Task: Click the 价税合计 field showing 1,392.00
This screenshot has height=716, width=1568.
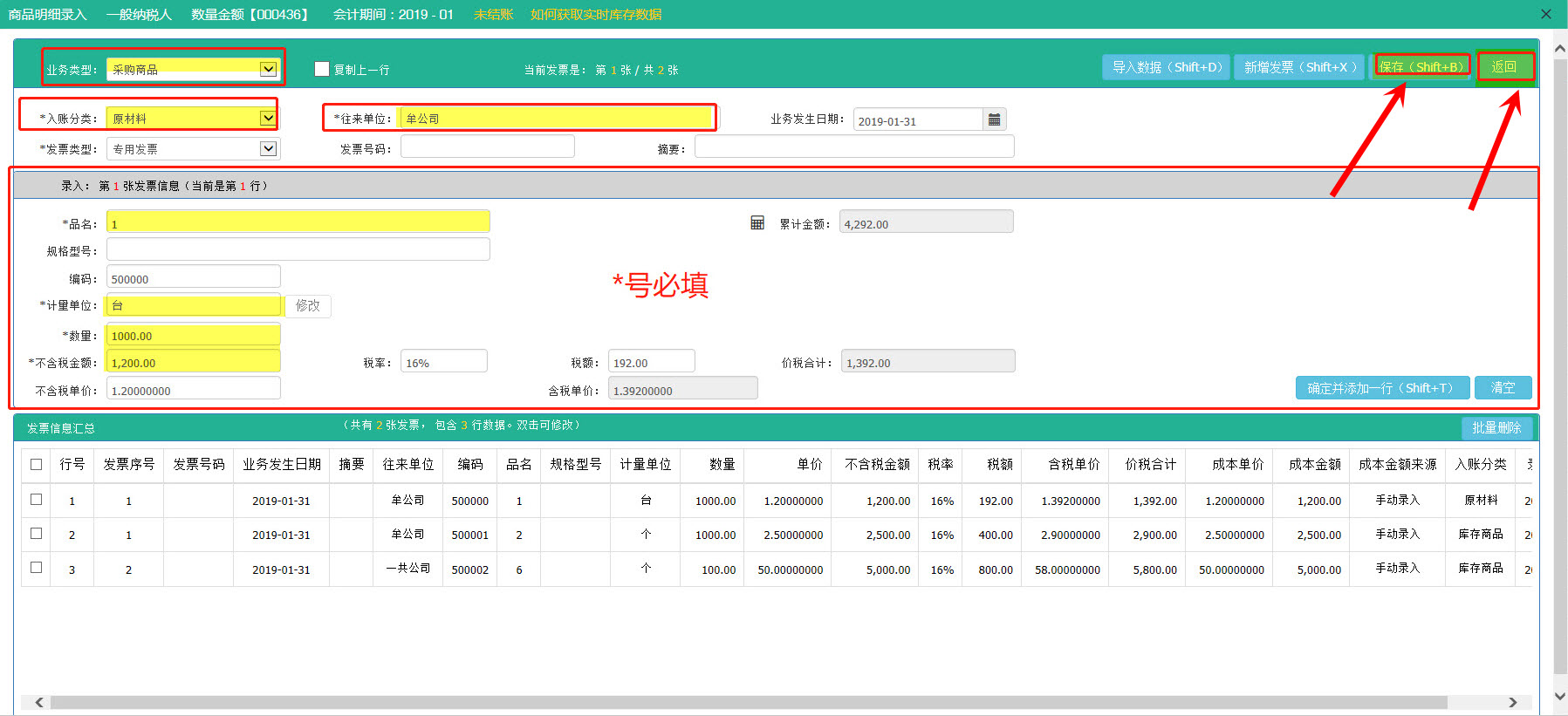Action: (x=928, y=361)
